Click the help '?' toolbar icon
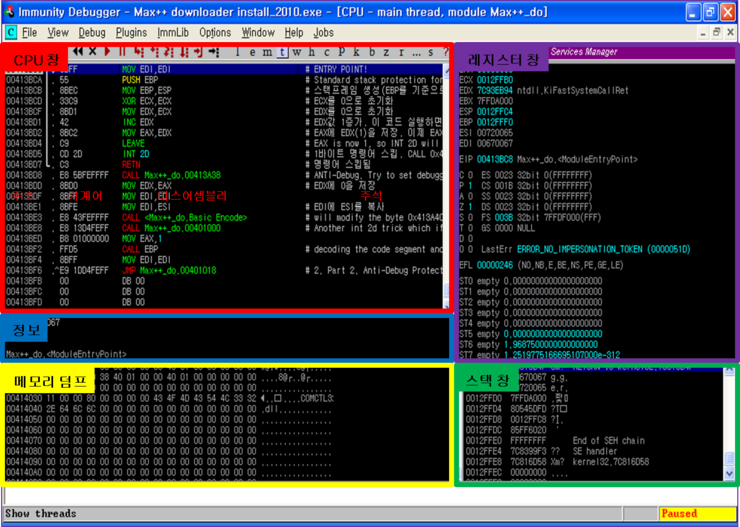The width and height of the screenshot is (740, 527). [x=445, y=52]
